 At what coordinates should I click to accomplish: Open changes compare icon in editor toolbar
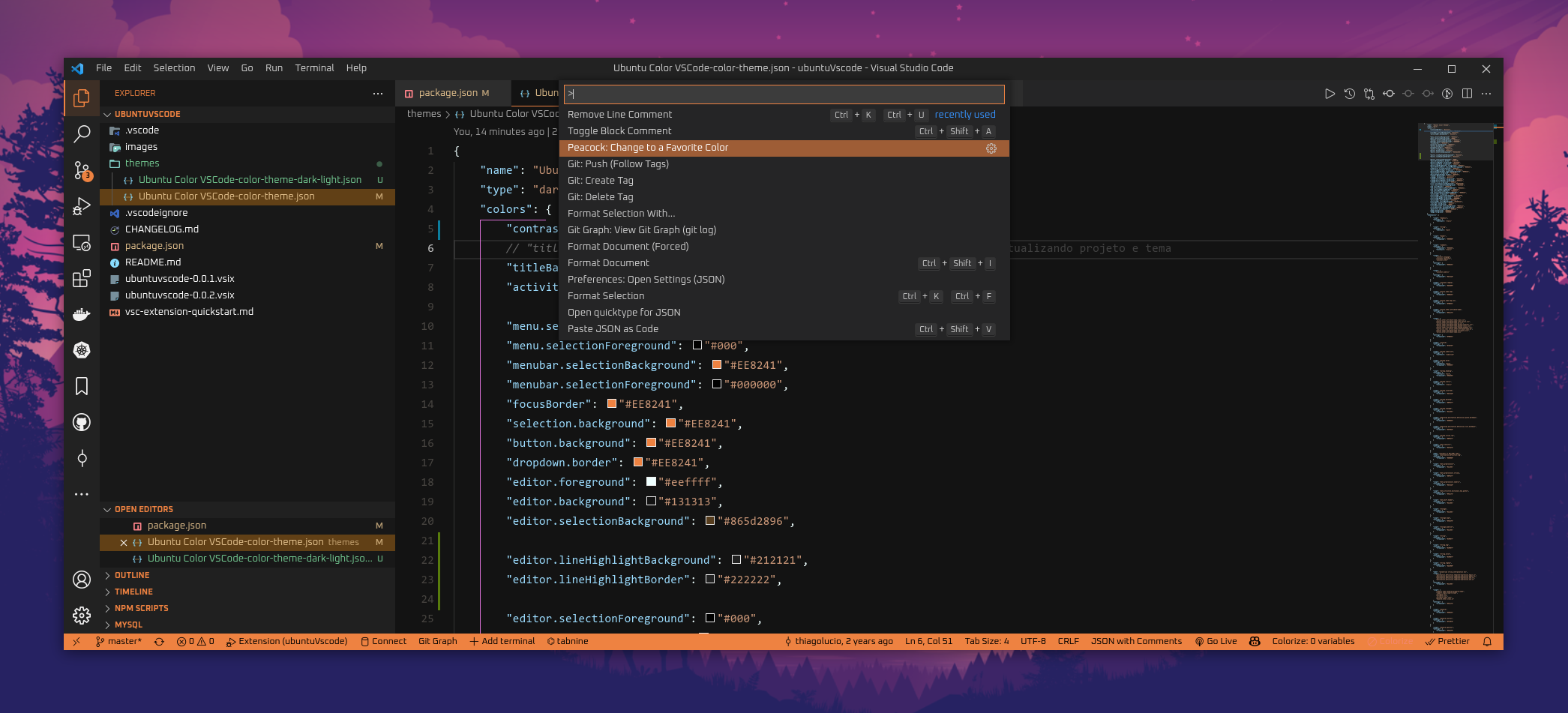pos(1369,94)
